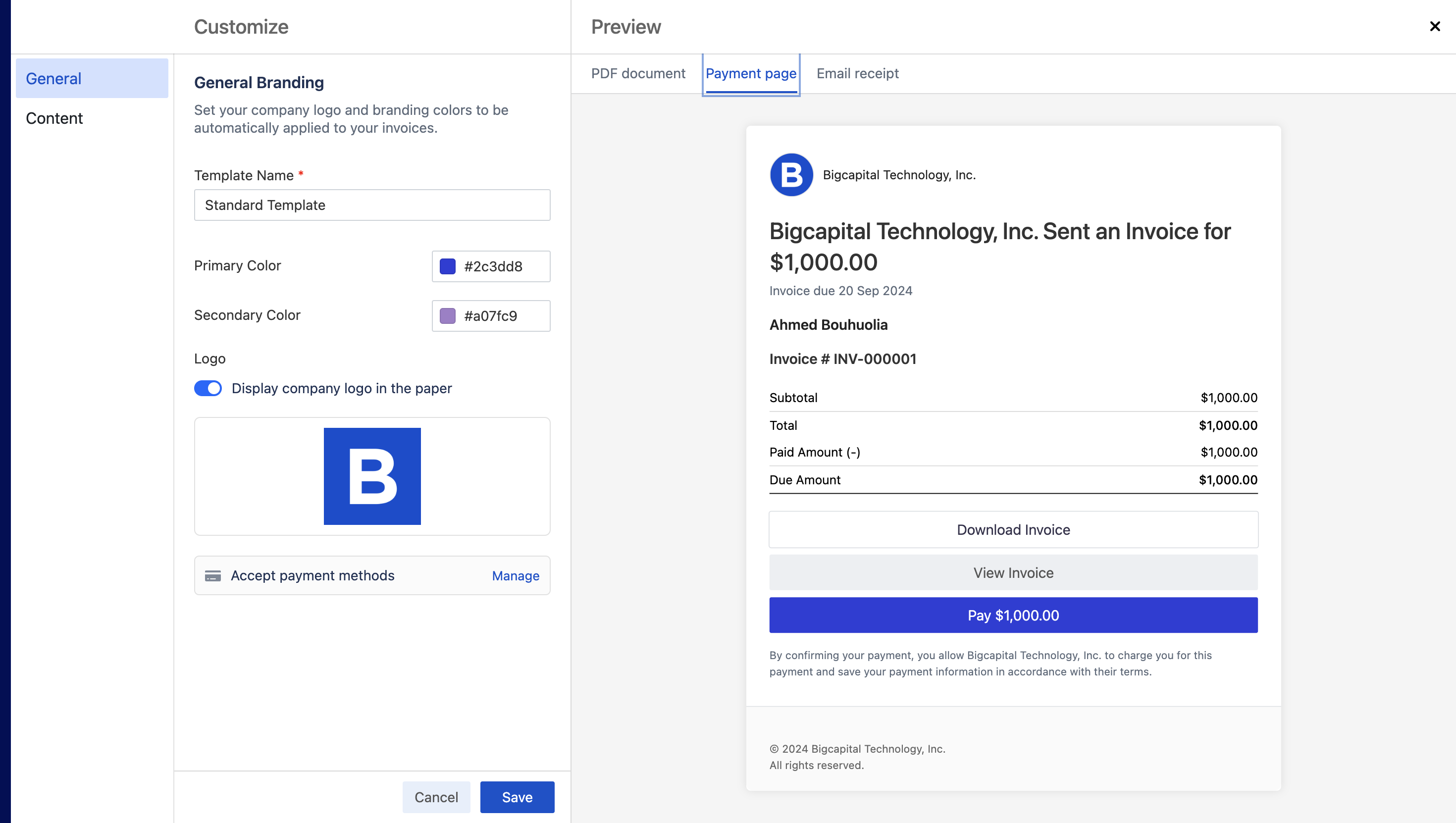This screenshot has height=823, width=1456.
Task: Click the credit card icon for payment methods
Action: click(214, 575)
